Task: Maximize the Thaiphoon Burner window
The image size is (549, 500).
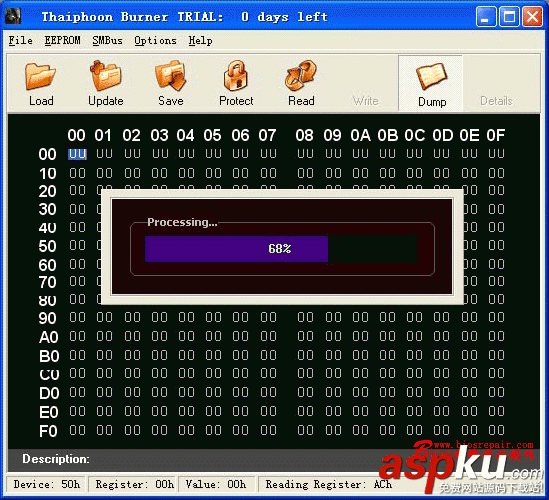Action: pos(509,17)
